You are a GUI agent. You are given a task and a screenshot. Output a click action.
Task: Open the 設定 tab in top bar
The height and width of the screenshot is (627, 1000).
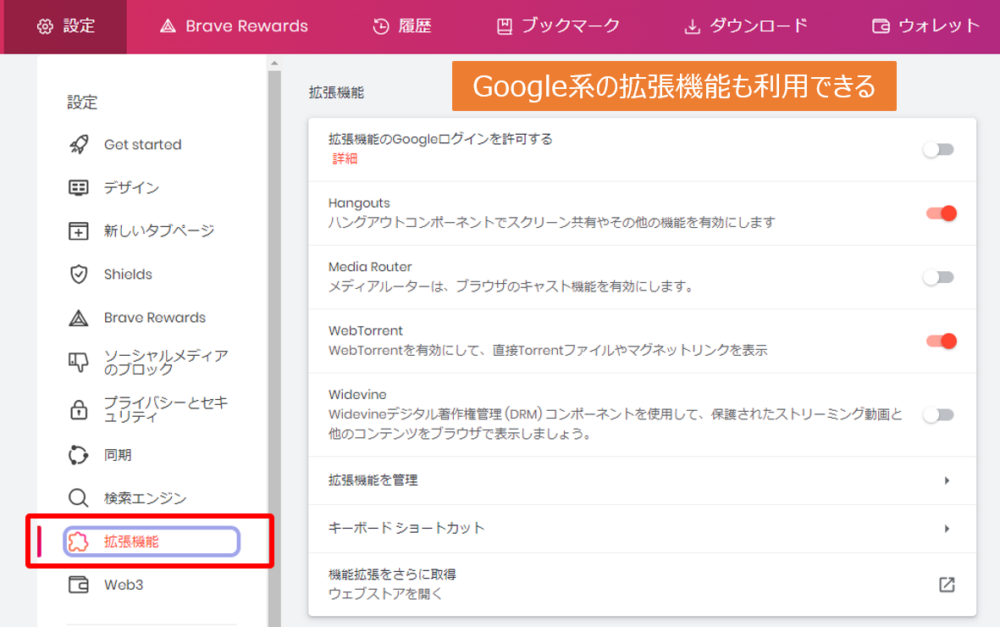click(66, 27)
